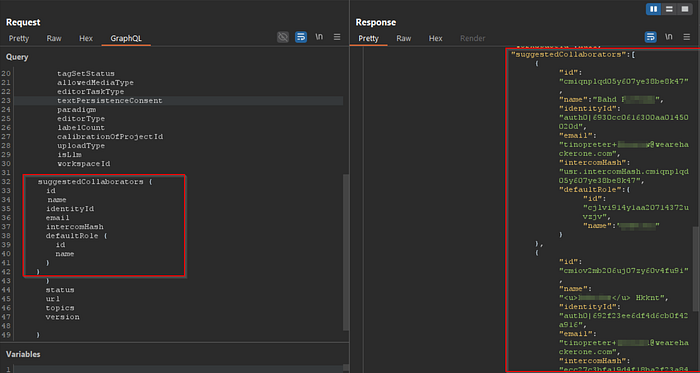Click the textPersistenceConsent line in query
Image resolution: width=700 pixels, height=373 pixels.
110,101
